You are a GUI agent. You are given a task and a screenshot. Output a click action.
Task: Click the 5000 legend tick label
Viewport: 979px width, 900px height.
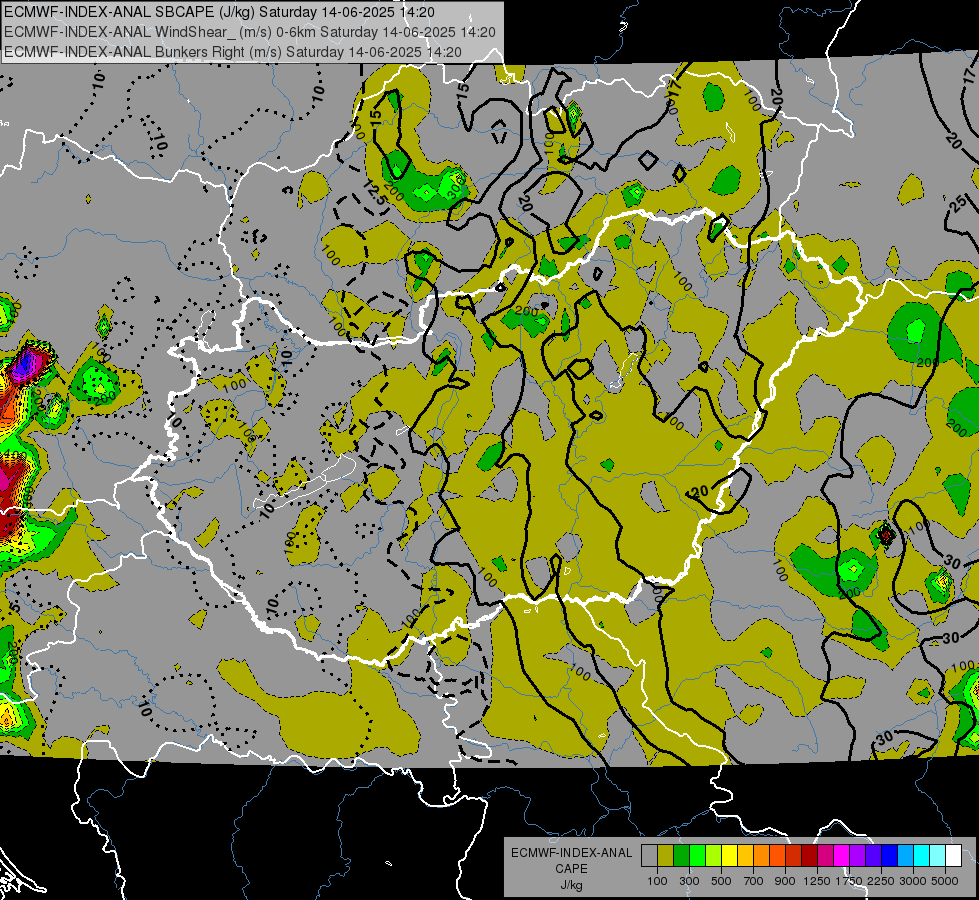coord(945,881)
